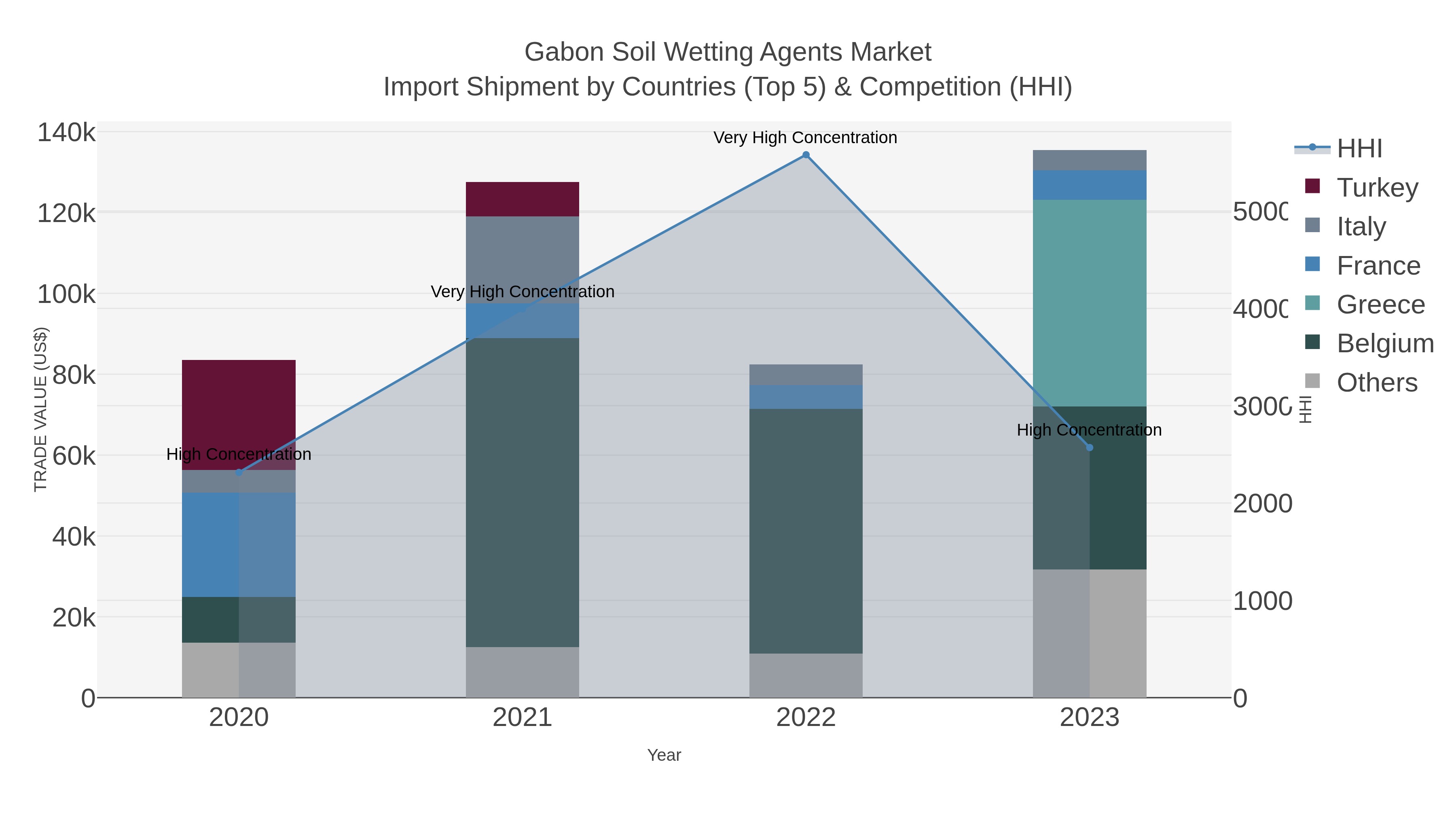The width and height of the screenshot is (1456, 819).
Task: Click the 2023 France bar segment
Action: [x=1090, y=185]
